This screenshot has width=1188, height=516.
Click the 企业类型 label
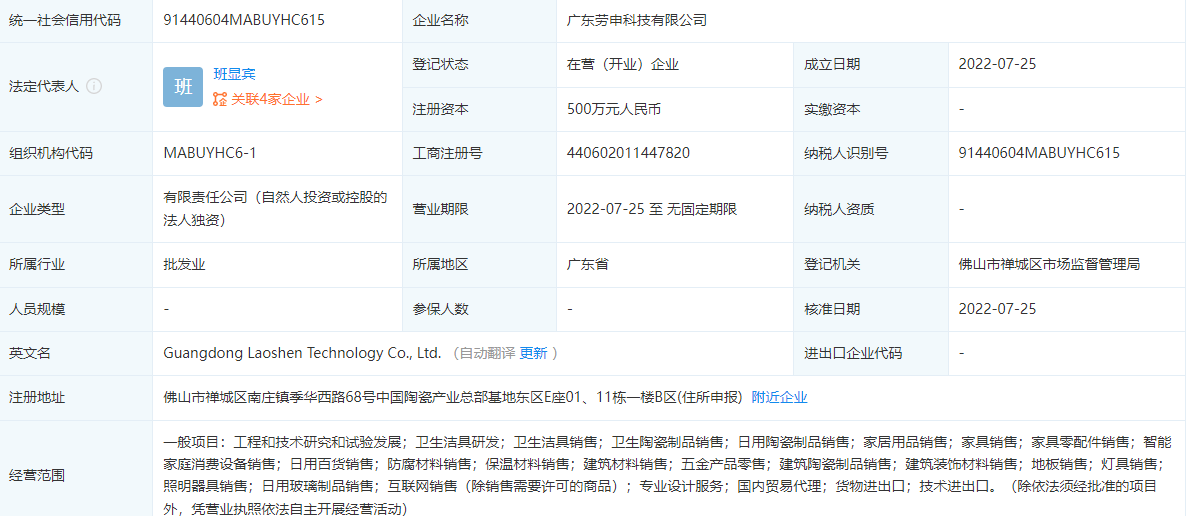coord(36,209)
